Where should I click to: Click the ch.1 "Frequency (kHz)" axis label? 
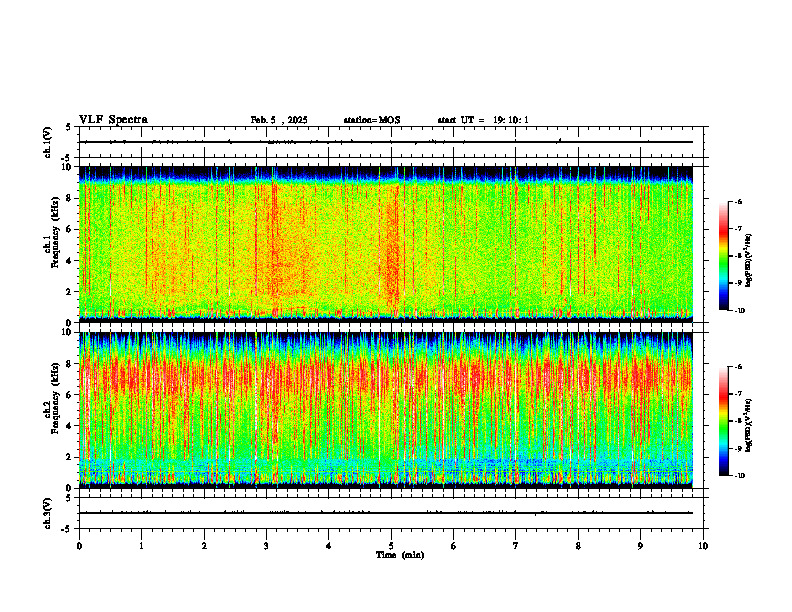55,232
